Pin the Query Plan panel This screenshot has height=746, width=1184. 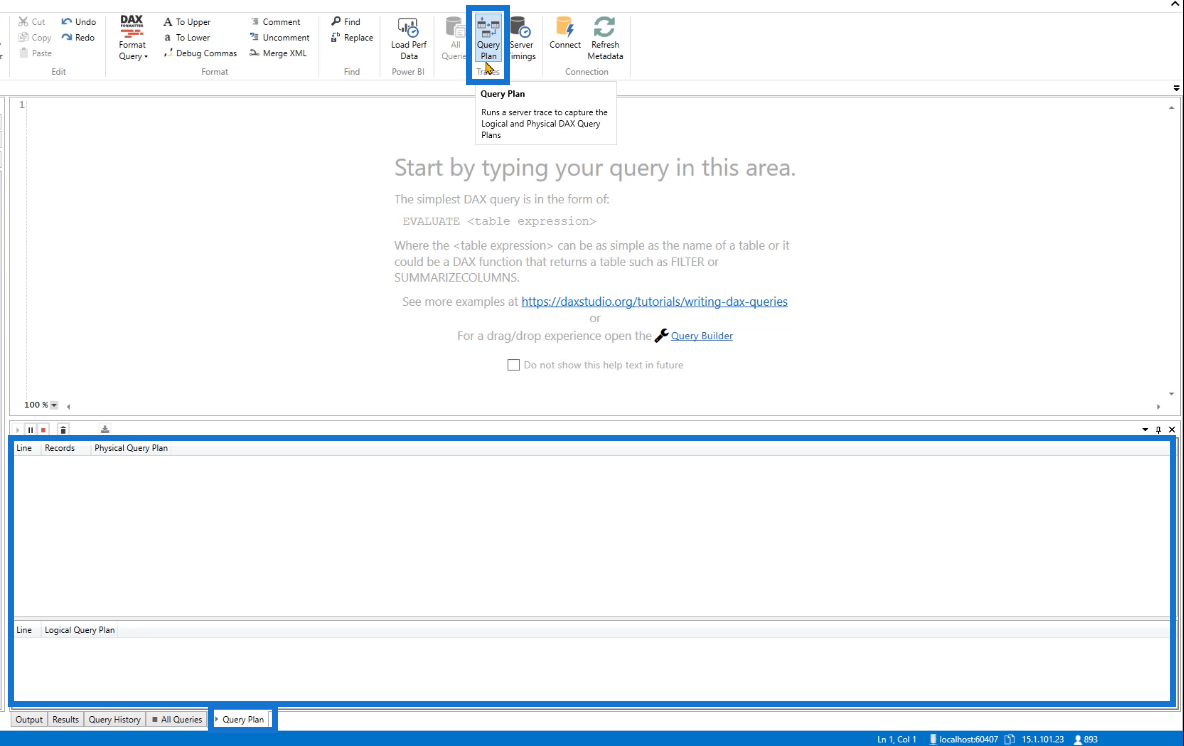click(x=1158, y=430)
